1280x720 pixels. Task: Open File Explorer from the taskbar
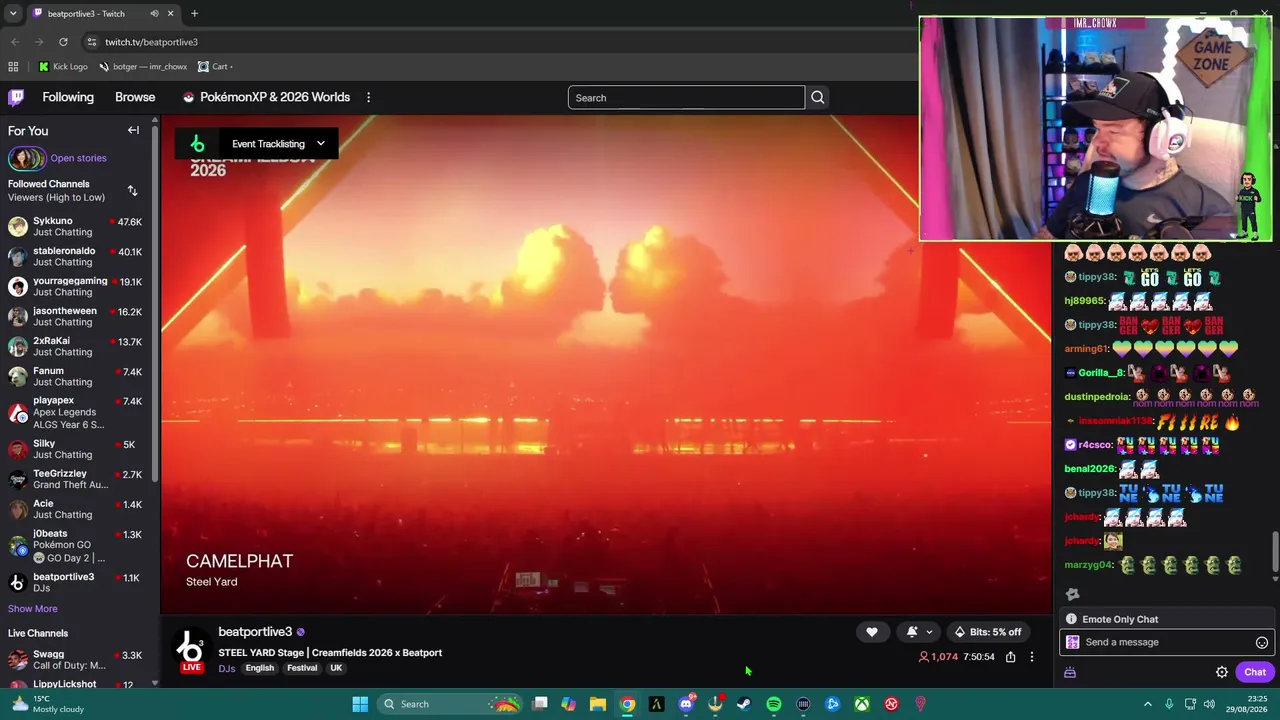click(x=598, y=704)
